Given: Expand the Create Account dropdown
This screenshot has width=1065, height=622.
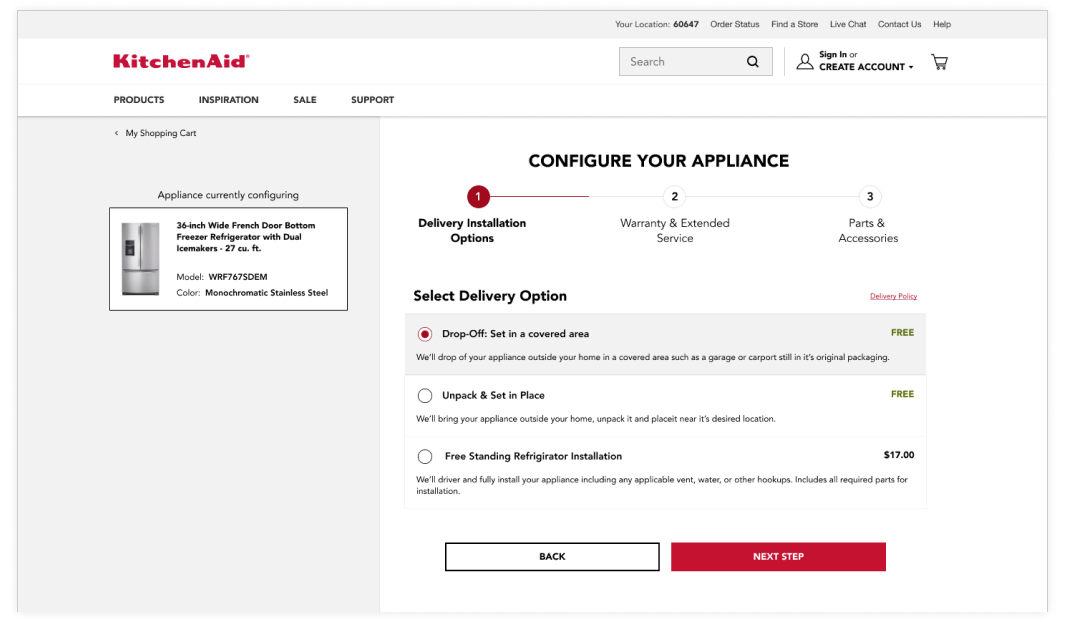Looking at the screenshot, I should click(865, 68).
